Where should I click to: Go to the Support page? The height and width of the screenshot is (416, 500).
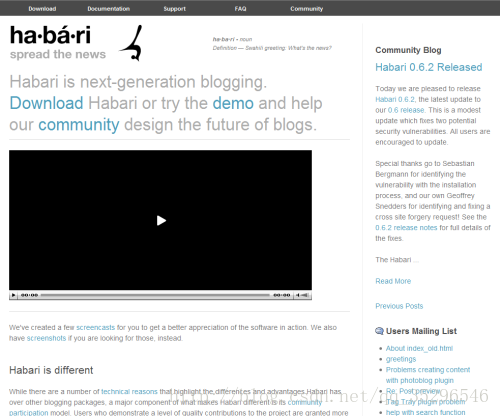point(175,9)
